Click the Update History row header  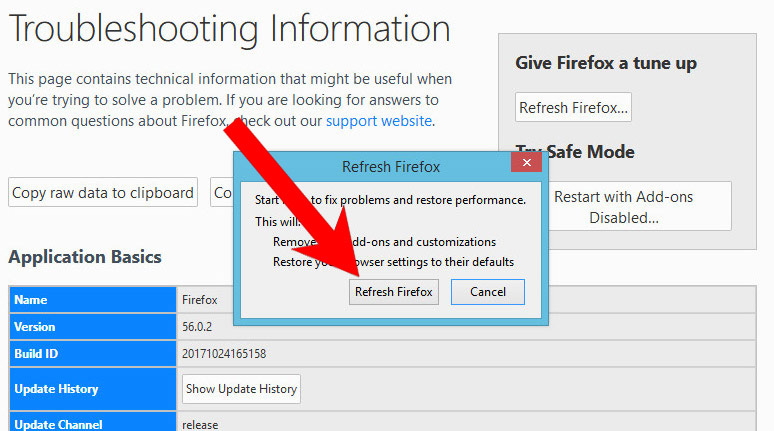coord(93,389)
